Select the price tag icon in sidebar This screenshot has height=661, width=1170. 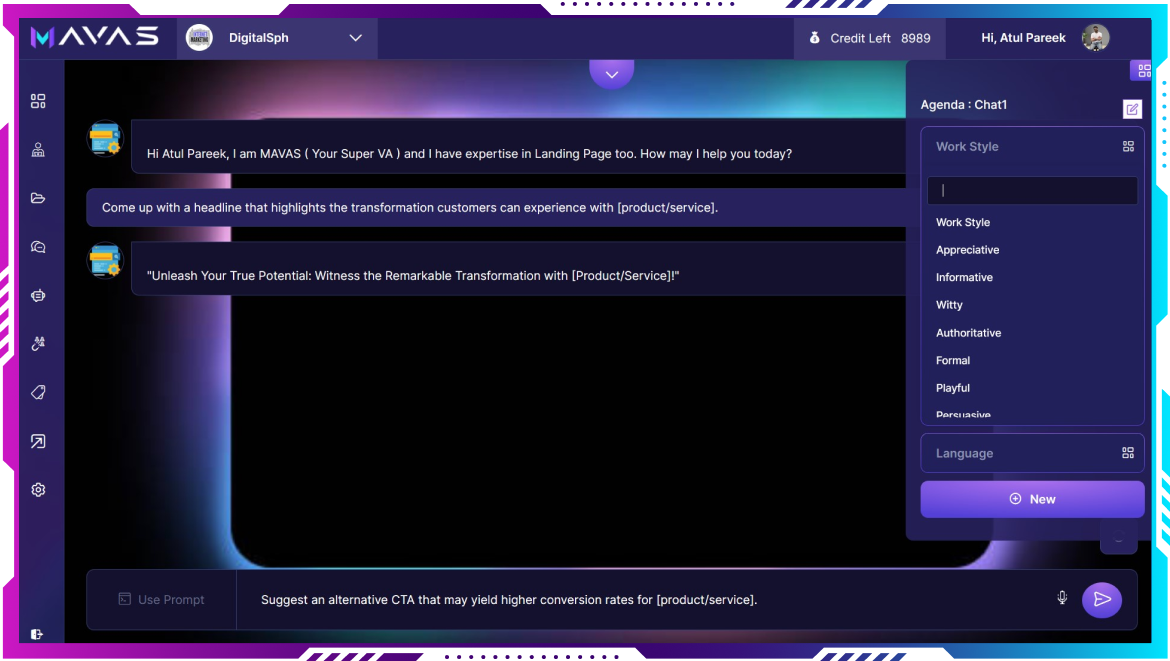pos(38,393)
